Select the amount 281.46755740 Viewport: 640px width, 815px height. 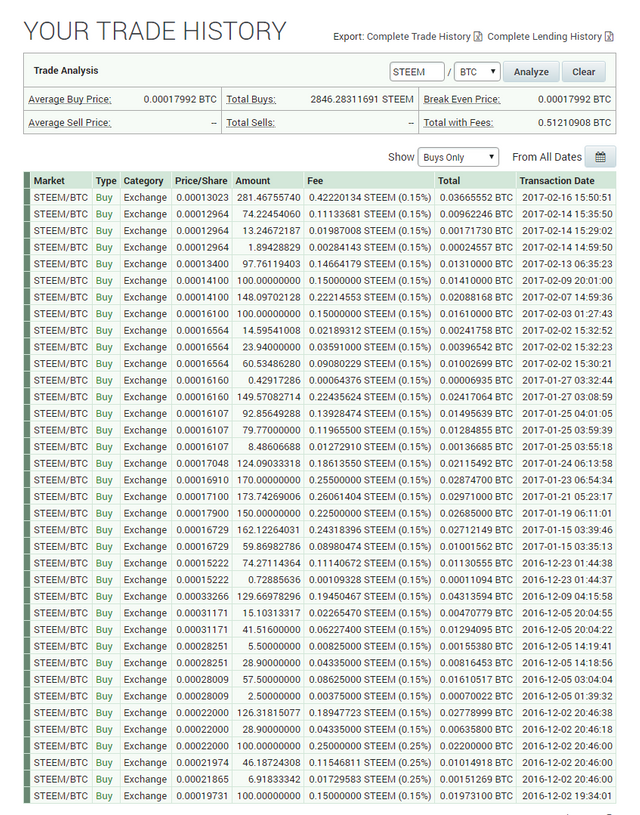[x=269, y=198]
